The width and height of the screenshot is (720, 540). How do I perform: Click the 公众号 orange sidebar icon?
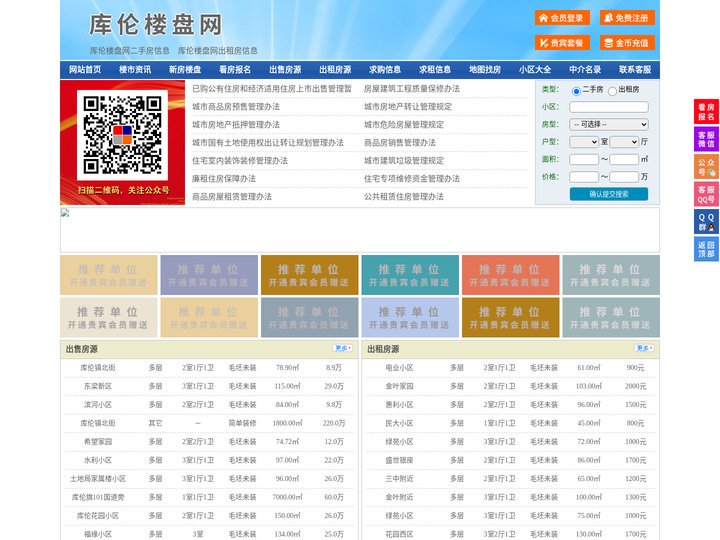coord(706,167)
